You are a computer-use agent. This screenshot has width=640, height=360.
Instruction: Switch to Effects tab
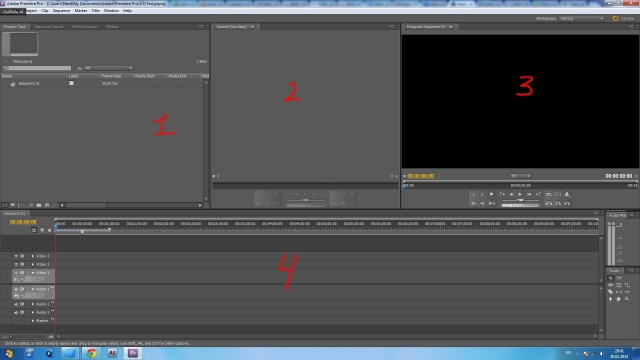pos(112,27)
